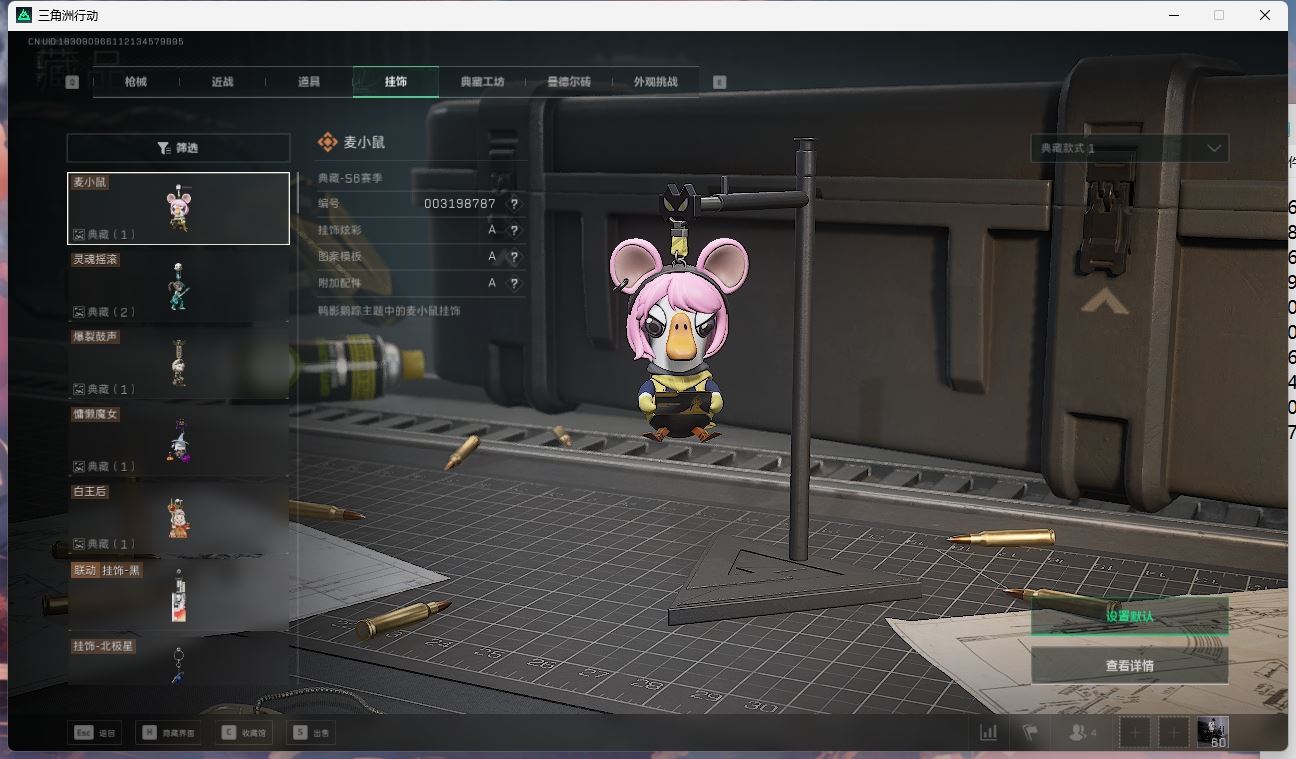Viewport: 1296px width, 759px height.
Task: Click the help icon beside 附加配件
Action: (x=514, y=284)
